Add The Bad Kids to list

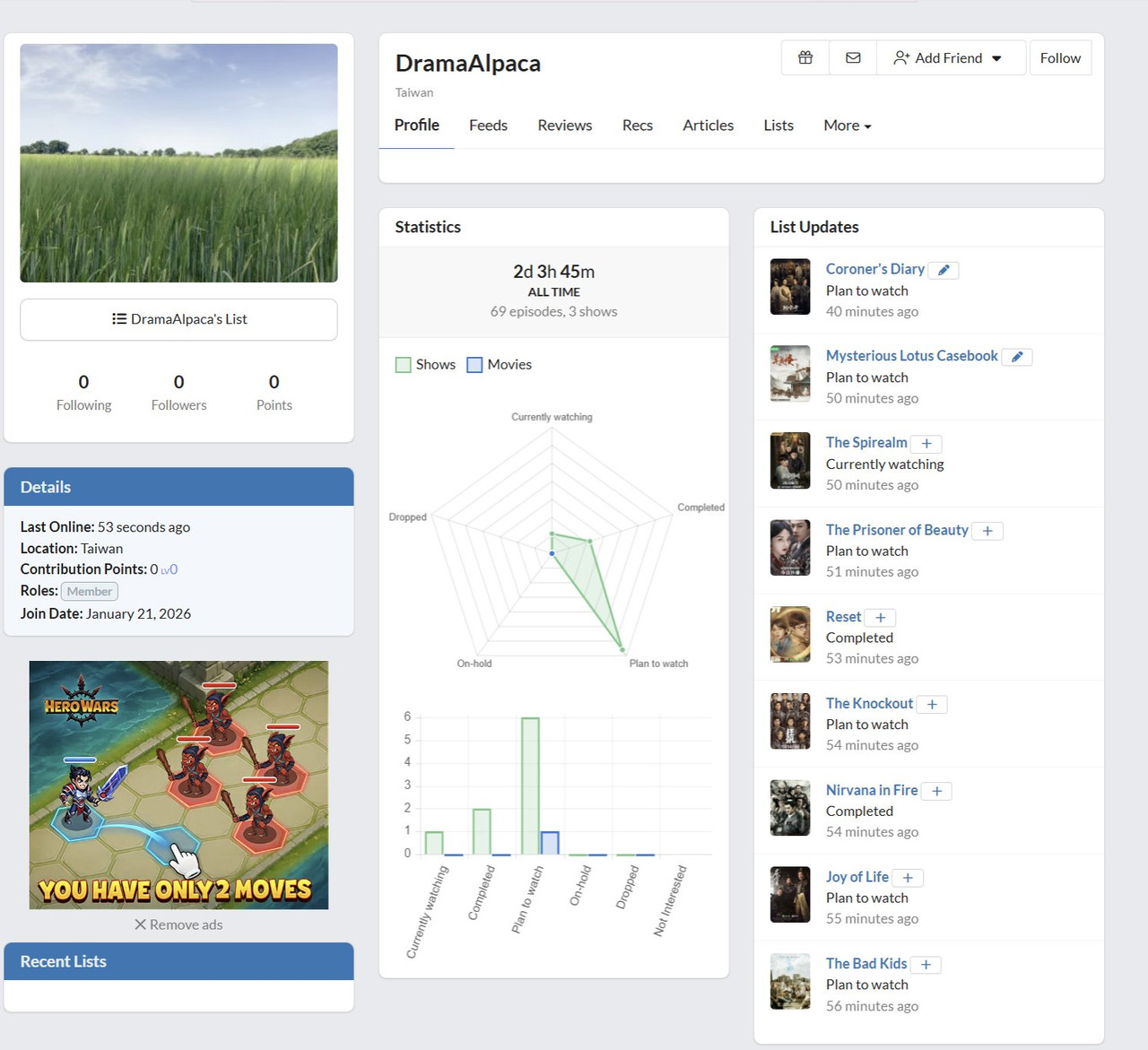(926, 965)
